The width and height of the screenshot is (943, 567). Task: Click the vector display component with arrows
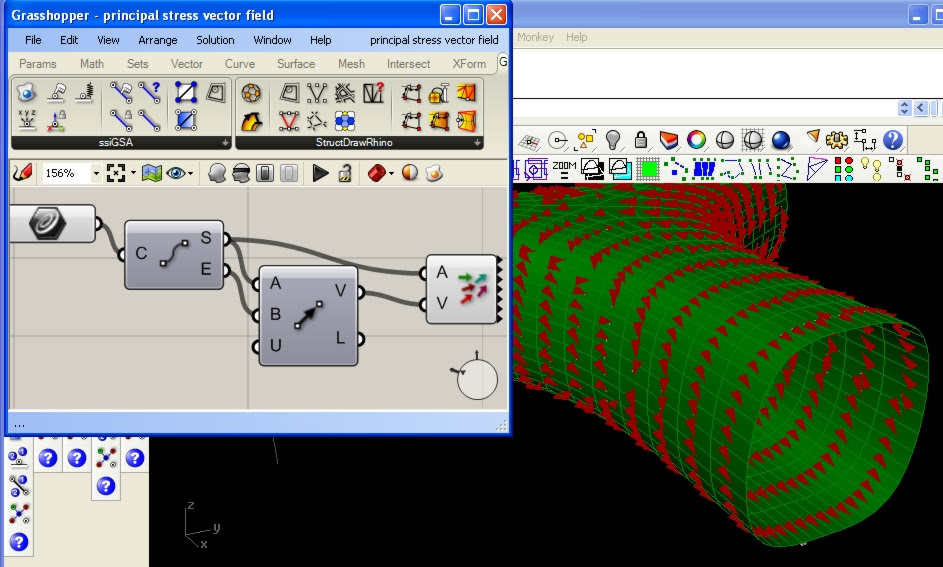(462, 289)
